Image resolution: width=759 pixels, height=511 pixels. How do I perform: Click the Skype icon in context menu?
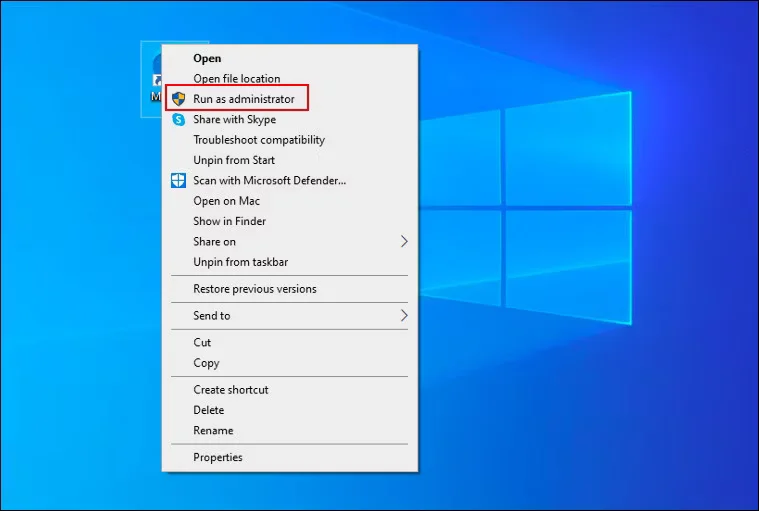179,119
